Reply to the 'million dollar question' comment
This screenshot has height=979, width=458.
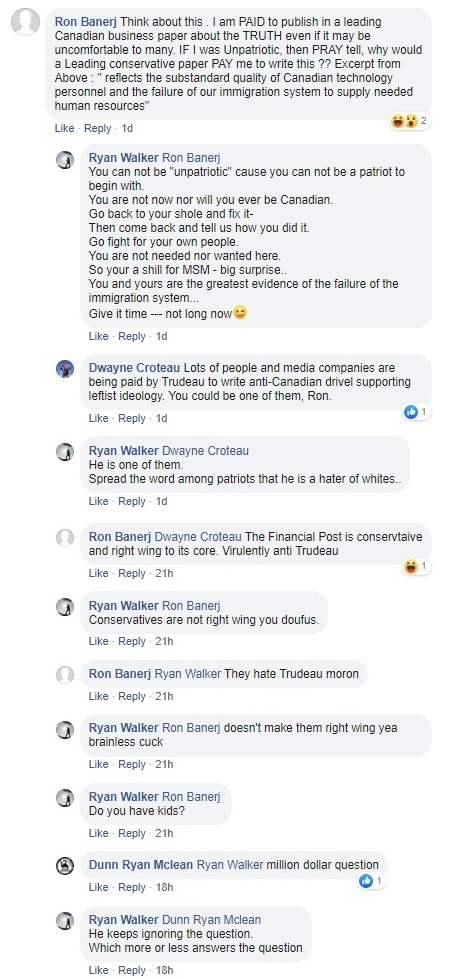132,887
